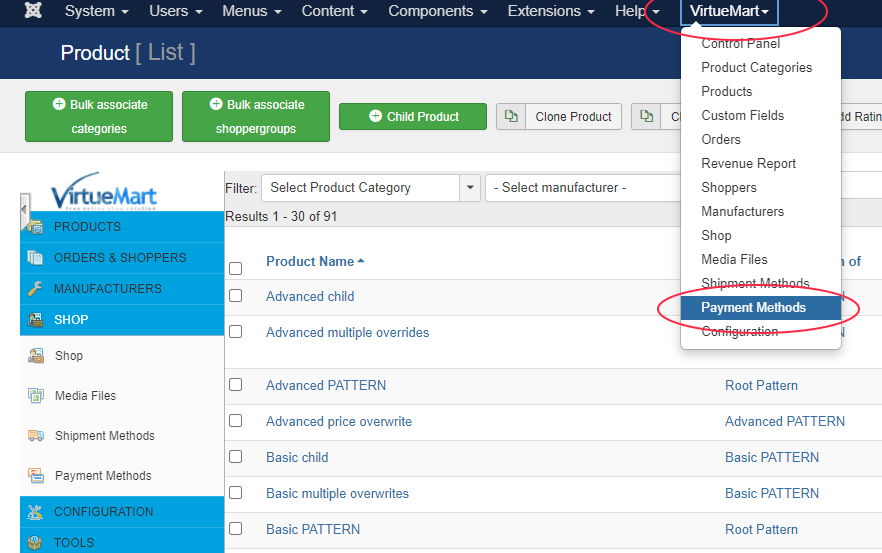This screenshot has height=553, width=882.
Task: Open Shop icon in sidebar
Action: (x=36, y=356)
